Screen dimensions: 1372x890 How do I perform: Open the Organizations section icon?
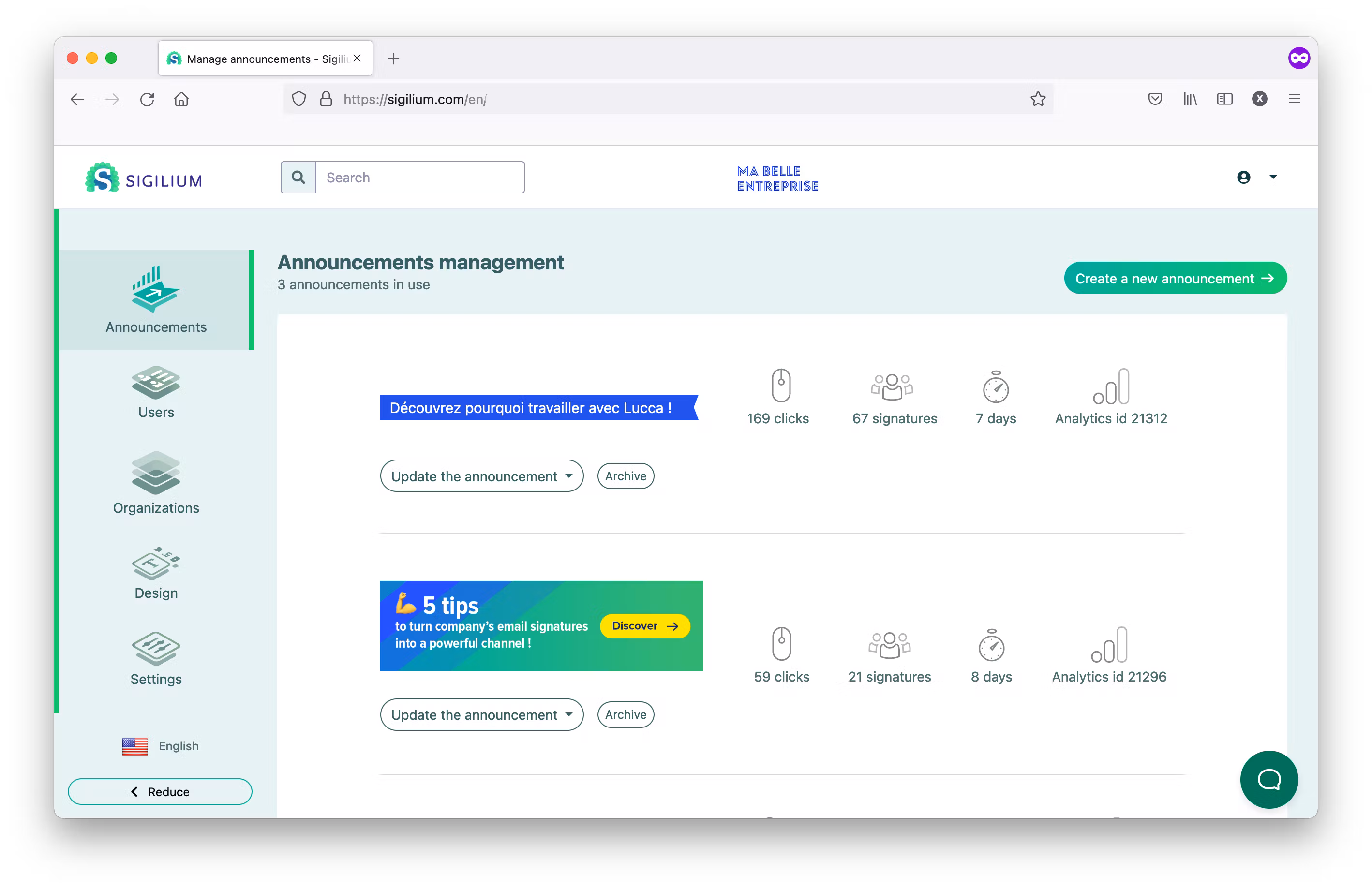pos(156,473)
